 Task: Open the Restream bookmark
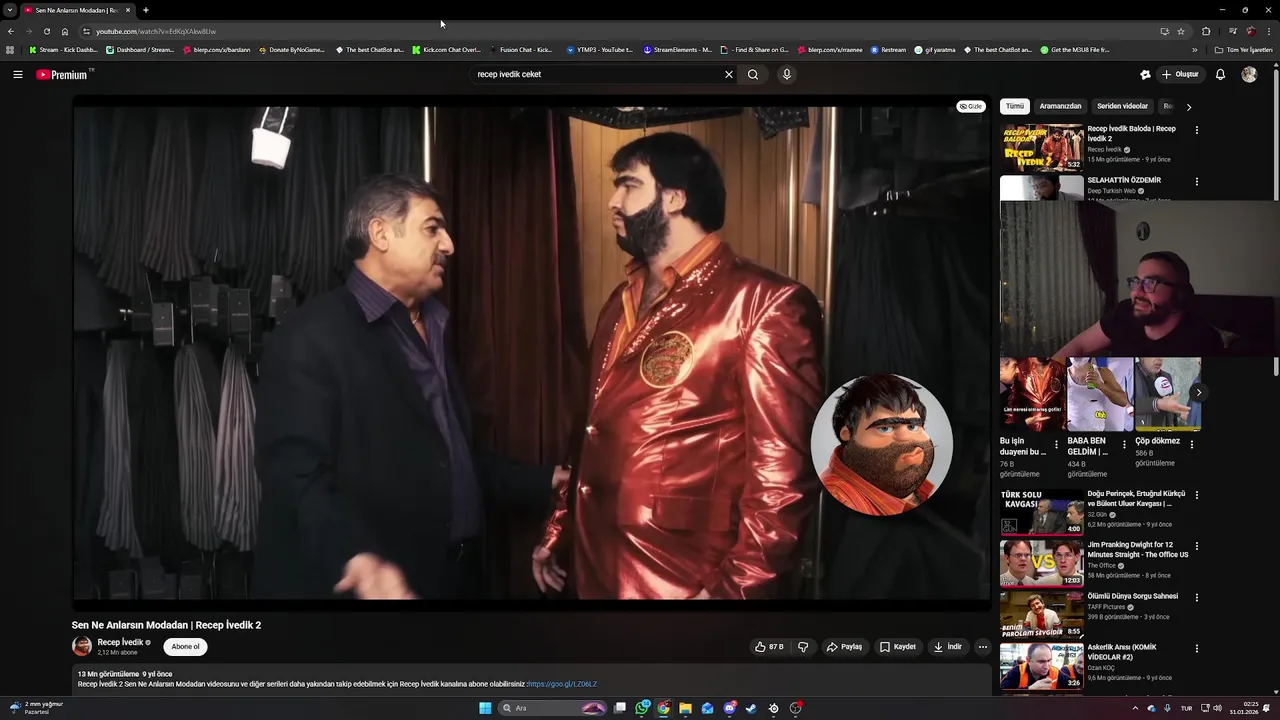(888, 49)
